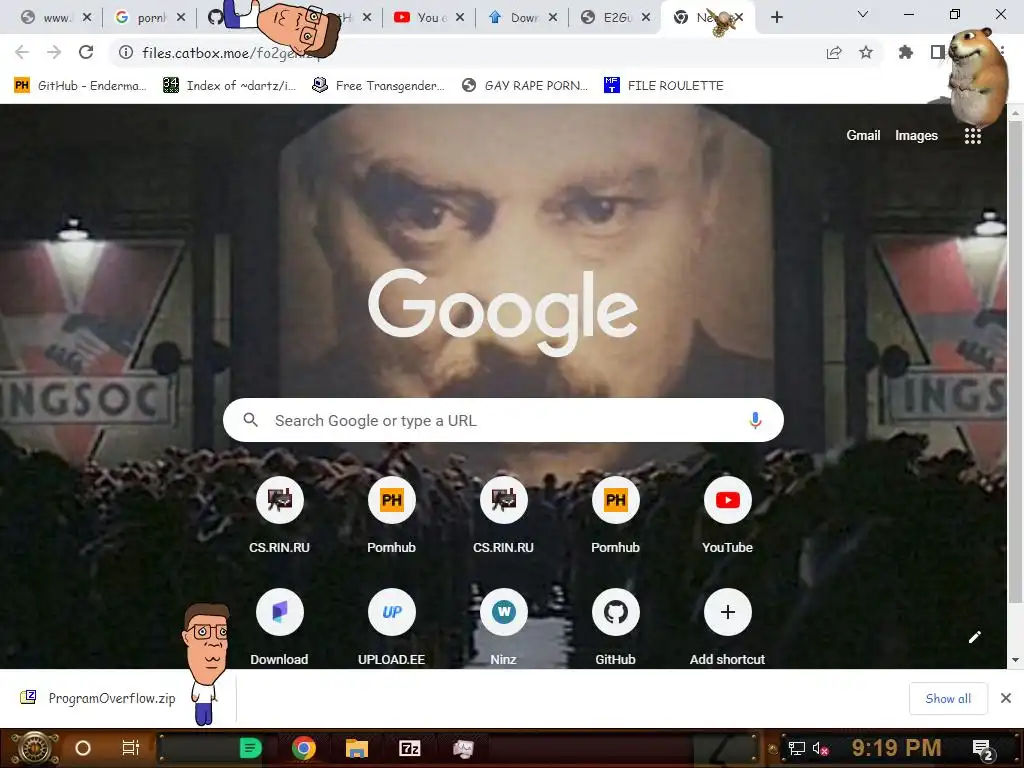Toggle the side panel icon
The height and width of the screenshot is (768, 1024).
[x=937, y=52]
